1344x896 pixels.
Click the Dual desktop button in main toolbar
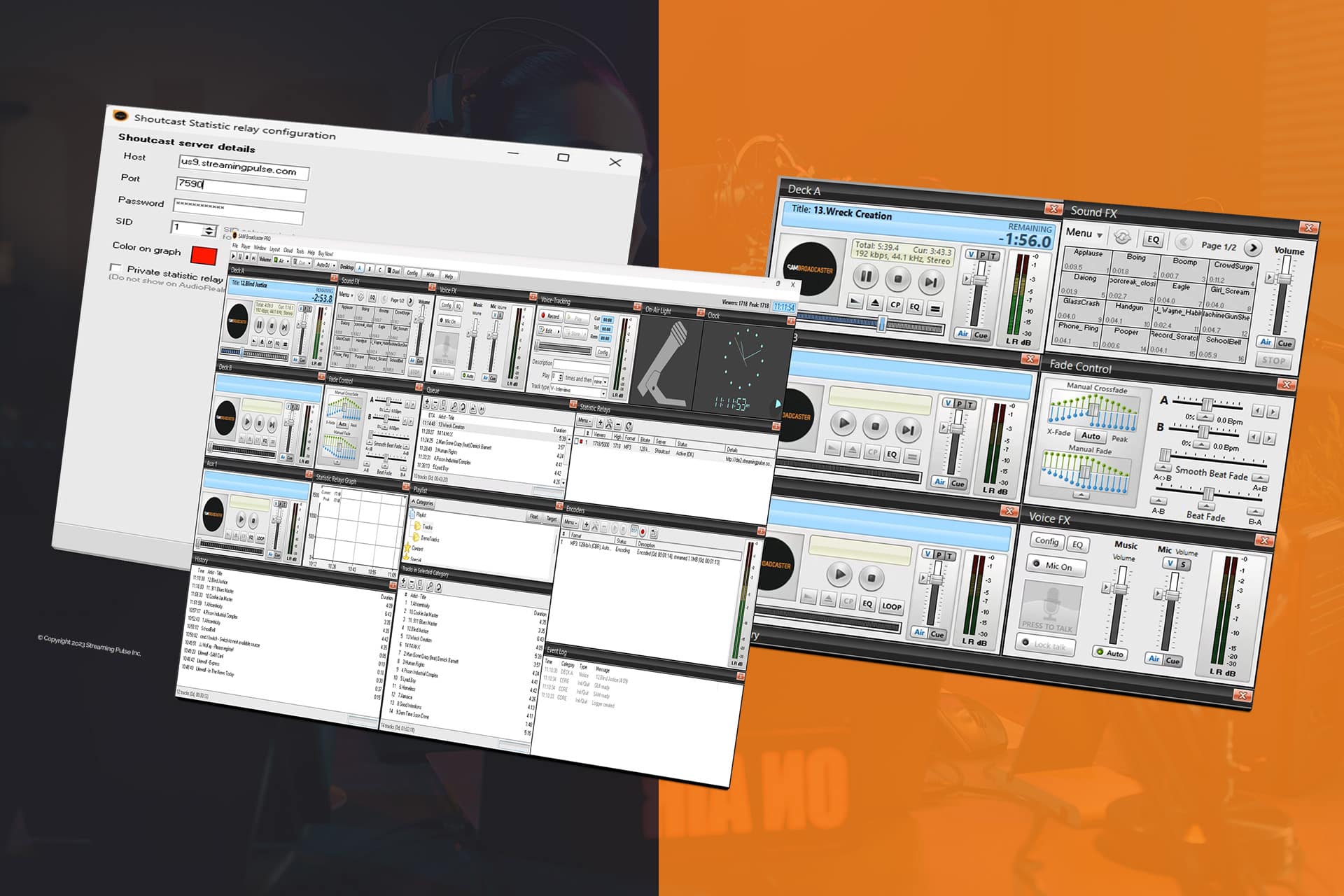(x=393, y=271)
